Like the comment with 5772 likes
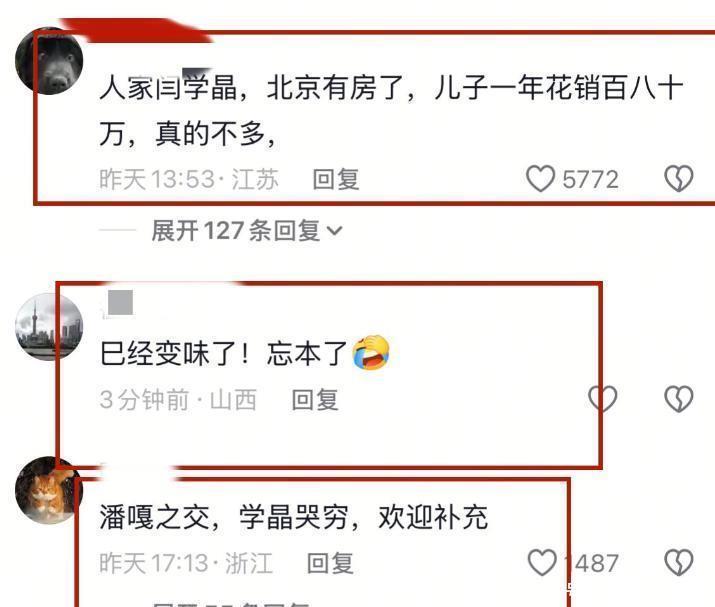This screenshot has width=715, height=607. coord(541,178)
